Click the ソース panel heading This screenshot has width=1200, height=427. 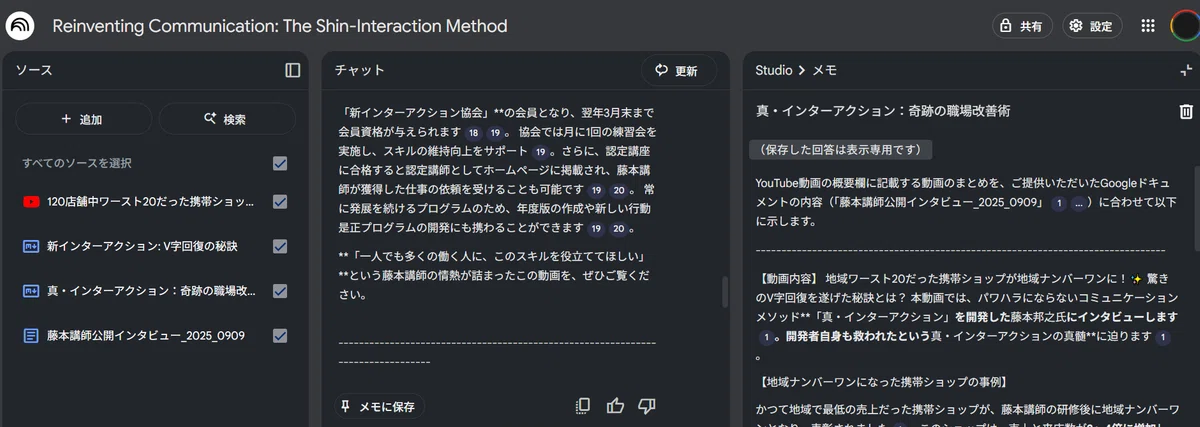pos(34,70)
